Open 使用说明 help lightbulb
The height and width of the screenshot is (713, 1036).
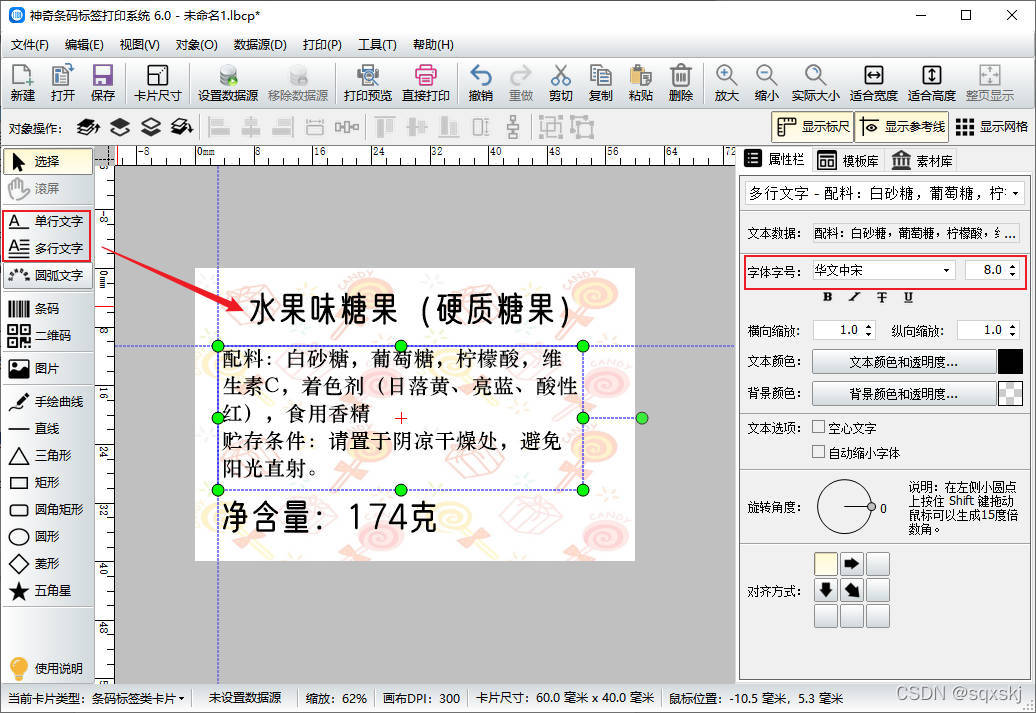(46, 668)
